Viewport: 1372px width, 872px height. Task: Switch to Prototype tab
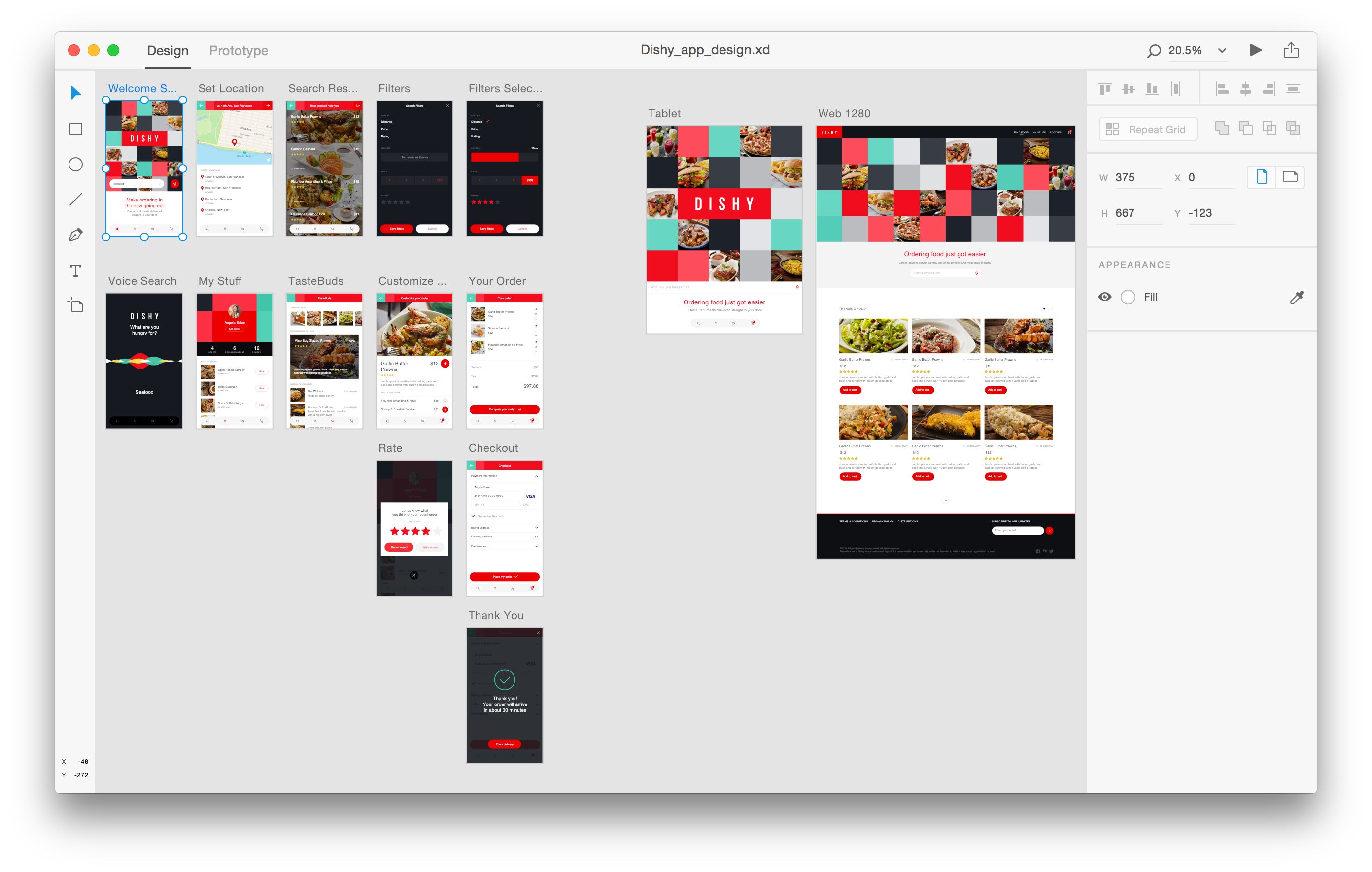point(238,49)
